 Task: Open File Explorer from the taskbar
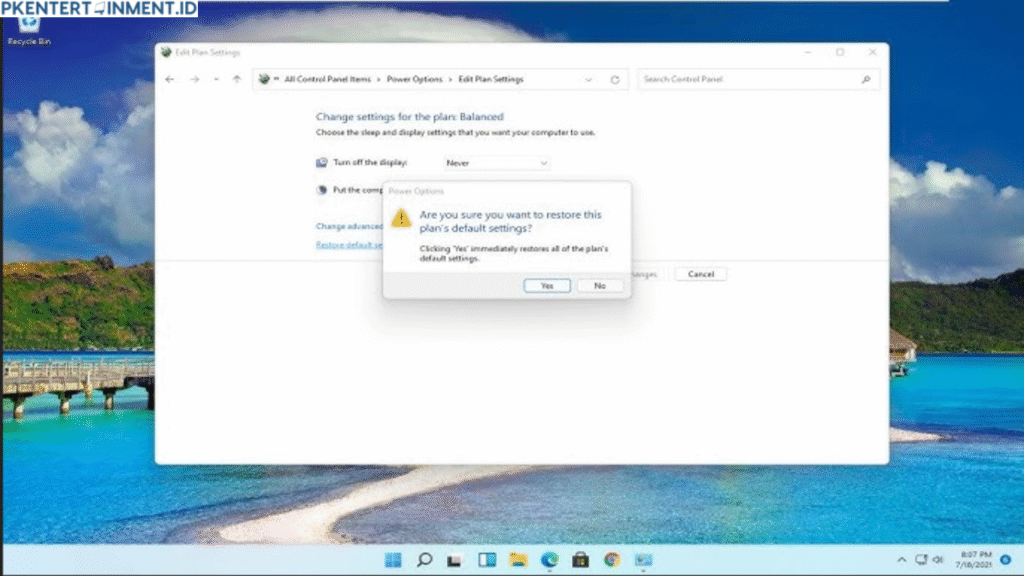tap(518, 560)
